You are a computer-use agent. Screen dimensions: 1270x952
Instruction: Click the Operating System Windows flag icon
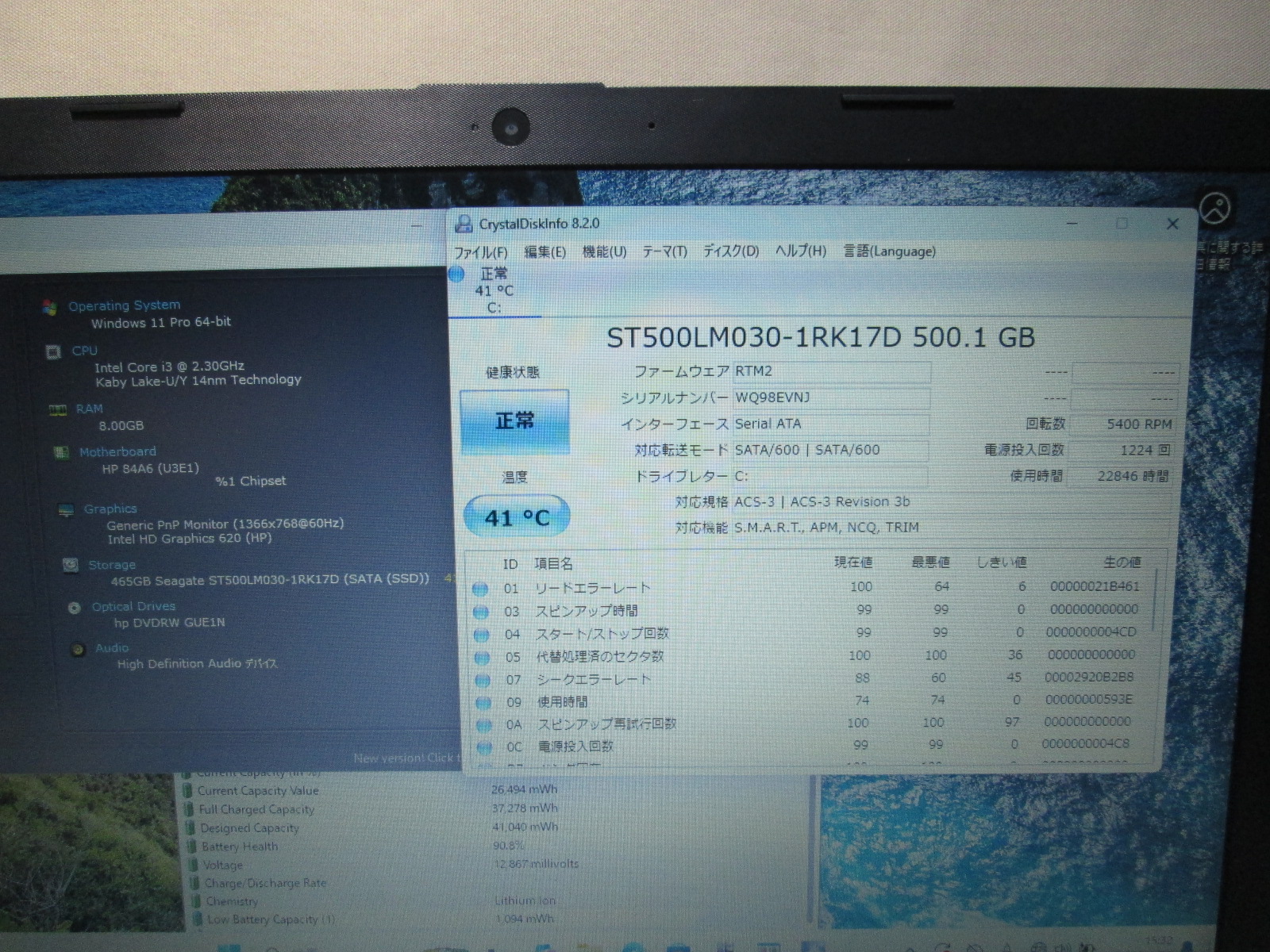click(x=49, y=307)
